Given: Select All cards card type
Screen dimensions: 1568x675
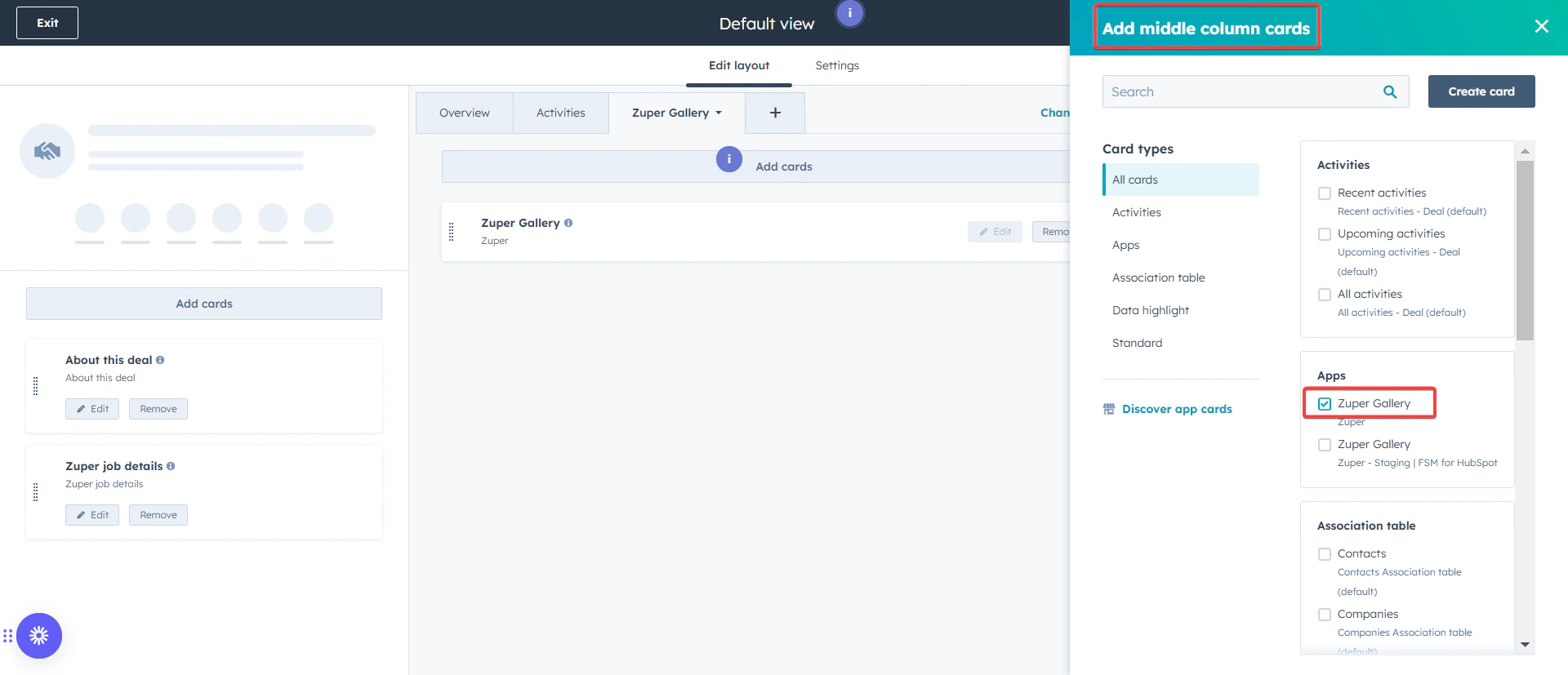Looking at the screenshot, I should [1181, 180].
